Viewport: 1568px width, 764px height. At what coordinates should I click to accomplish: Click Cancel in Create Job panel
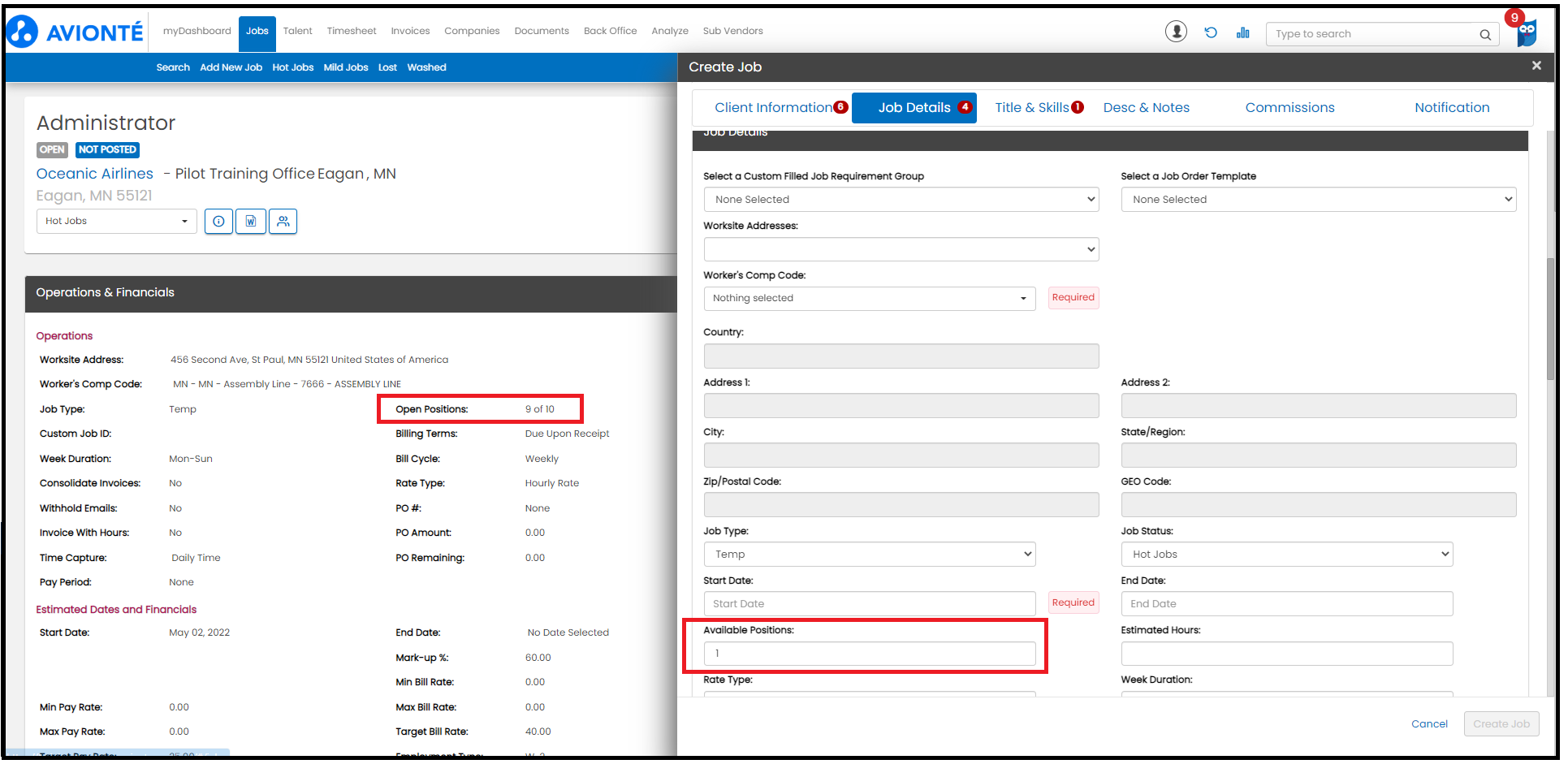(x=1429, y=724)
